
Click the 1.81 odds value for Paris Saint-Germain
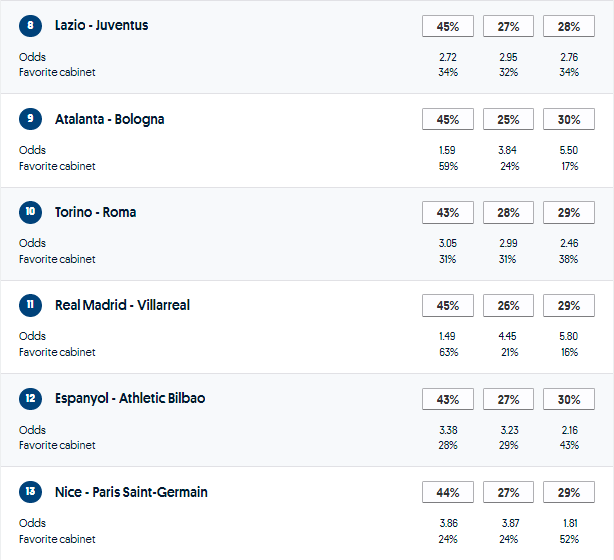[x=568, y=523]
